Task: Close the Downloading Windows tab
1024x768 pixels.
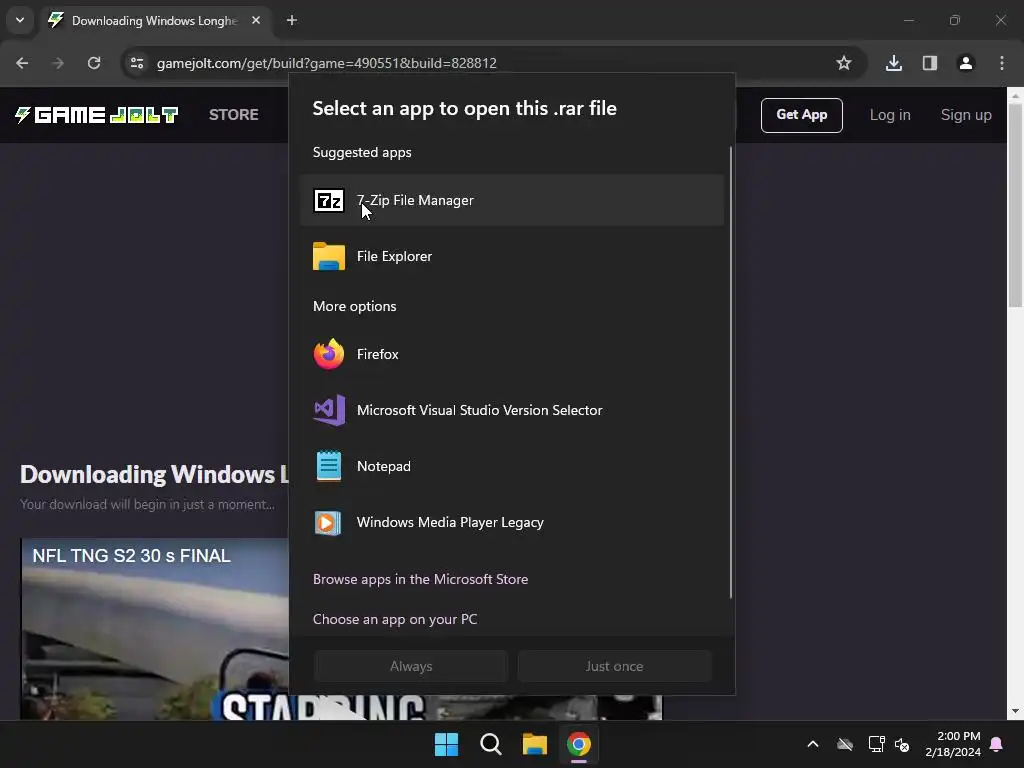Action: click(x=256, y=20)
